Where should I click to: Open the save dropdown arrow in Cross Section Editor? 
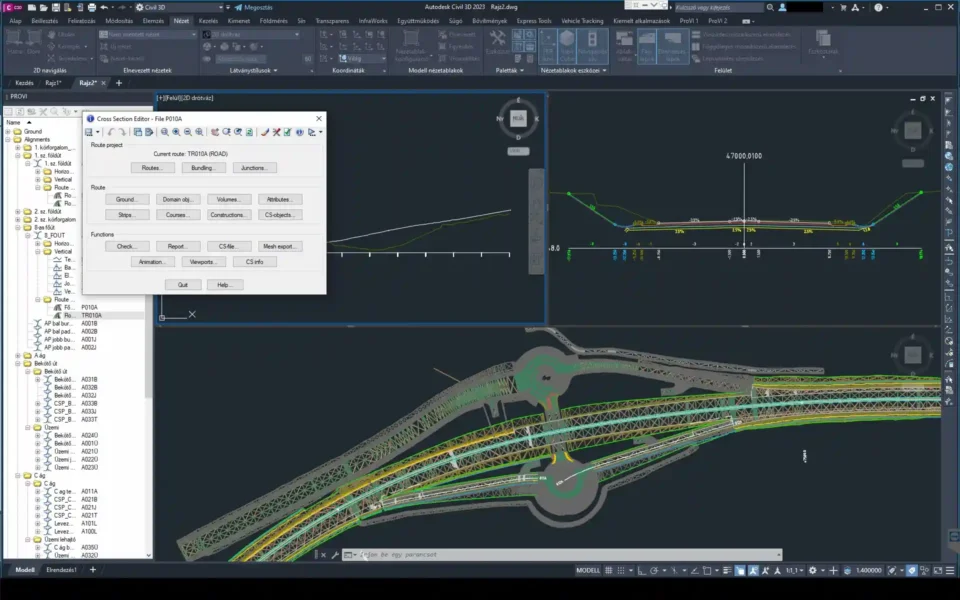coord(97,132)
